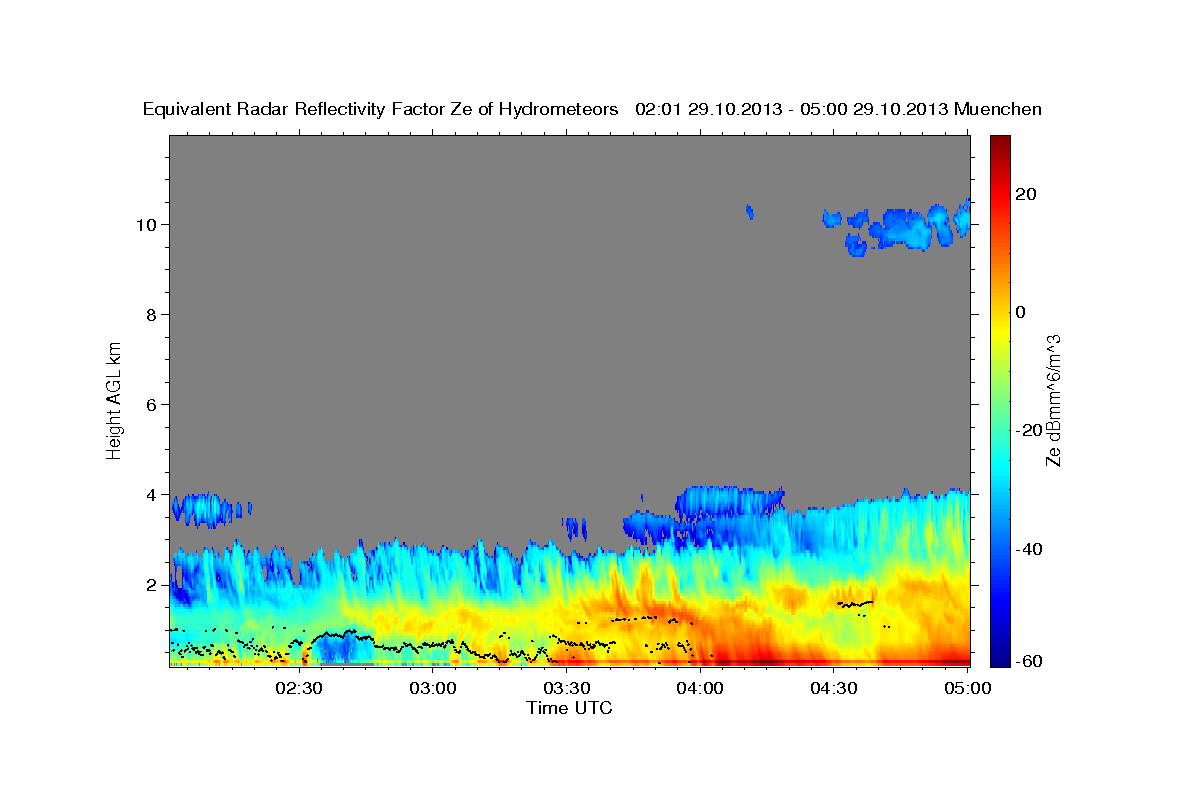The width and height of the screenshot is (1200, 800).
Task: Click the colorbar tick label -20
Action: tap(1027, 430)
